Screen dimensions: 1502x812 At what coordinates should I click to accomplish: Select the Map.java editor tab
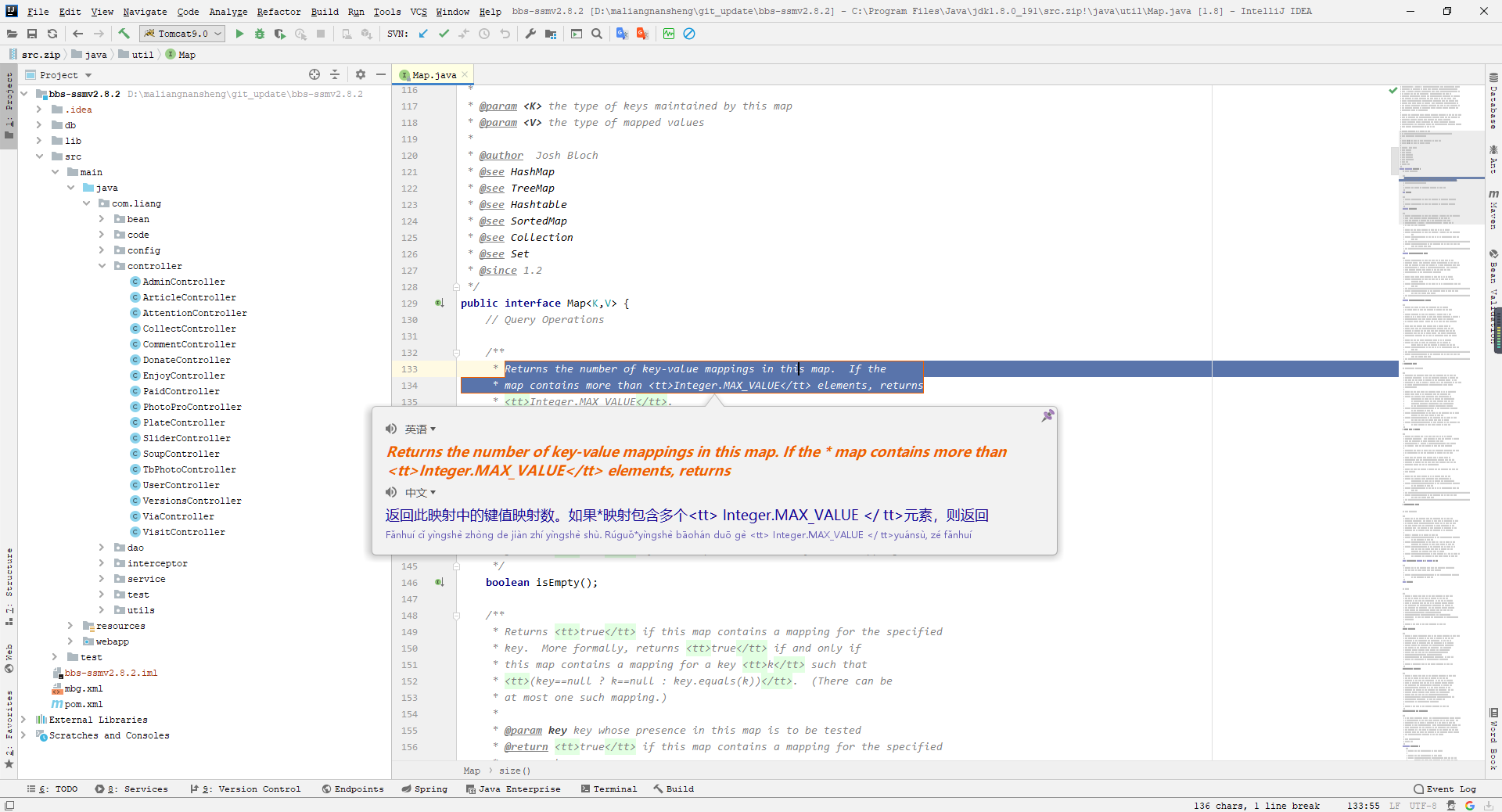tap(434, 75)
